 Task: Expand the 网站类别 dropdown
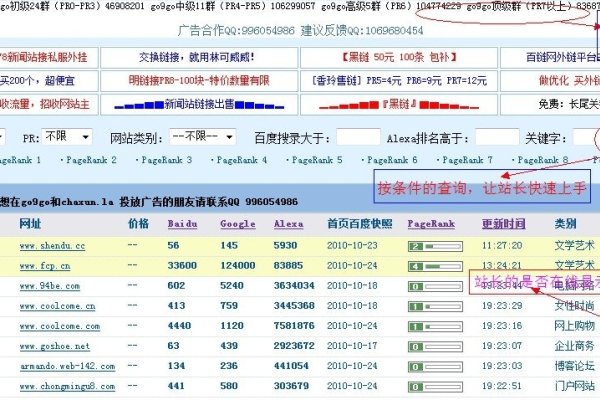tap(202, 137)
